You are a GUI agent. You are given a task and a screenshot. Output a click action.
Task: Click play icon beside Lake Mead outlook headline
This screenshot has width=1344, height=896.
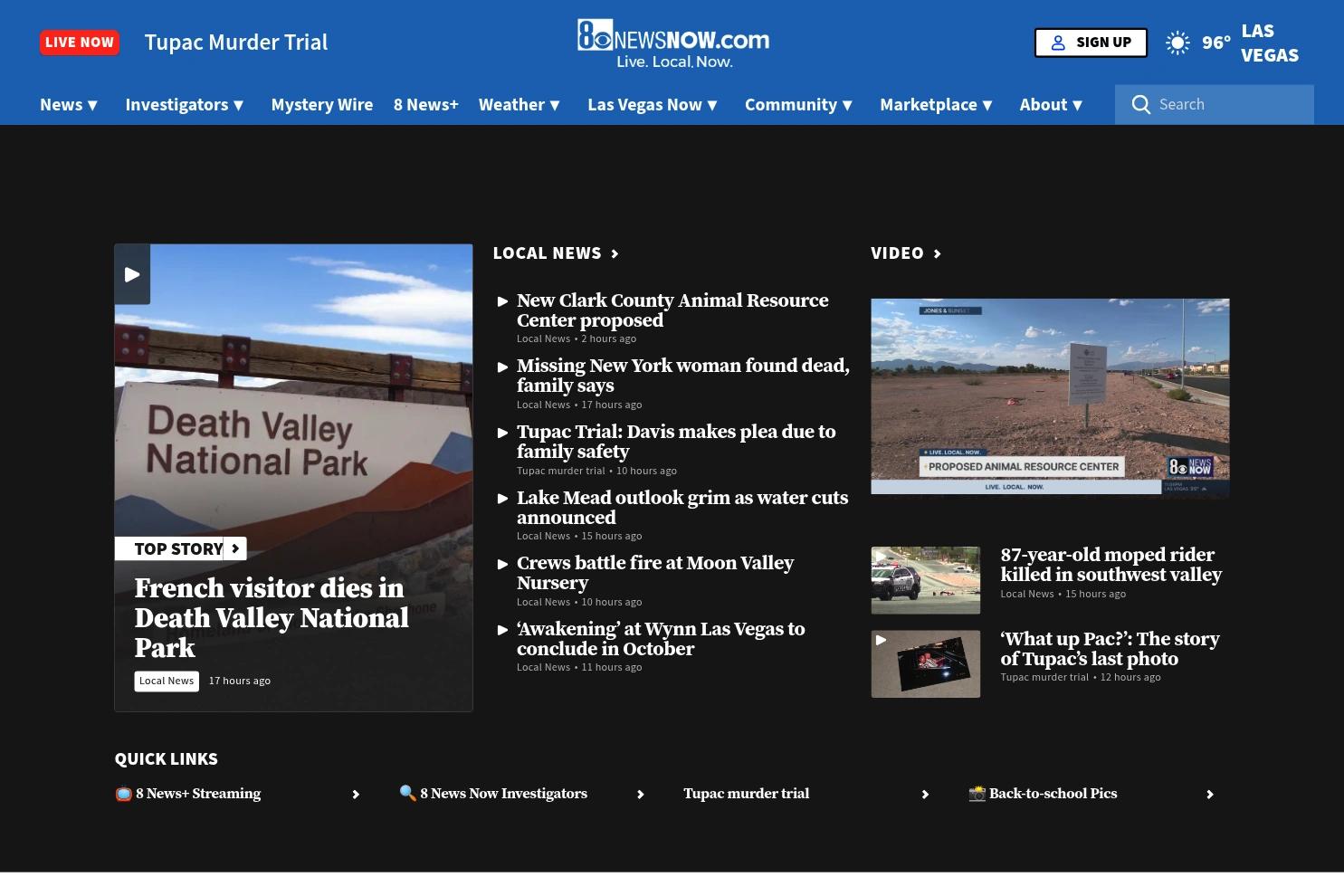[503, 499]
